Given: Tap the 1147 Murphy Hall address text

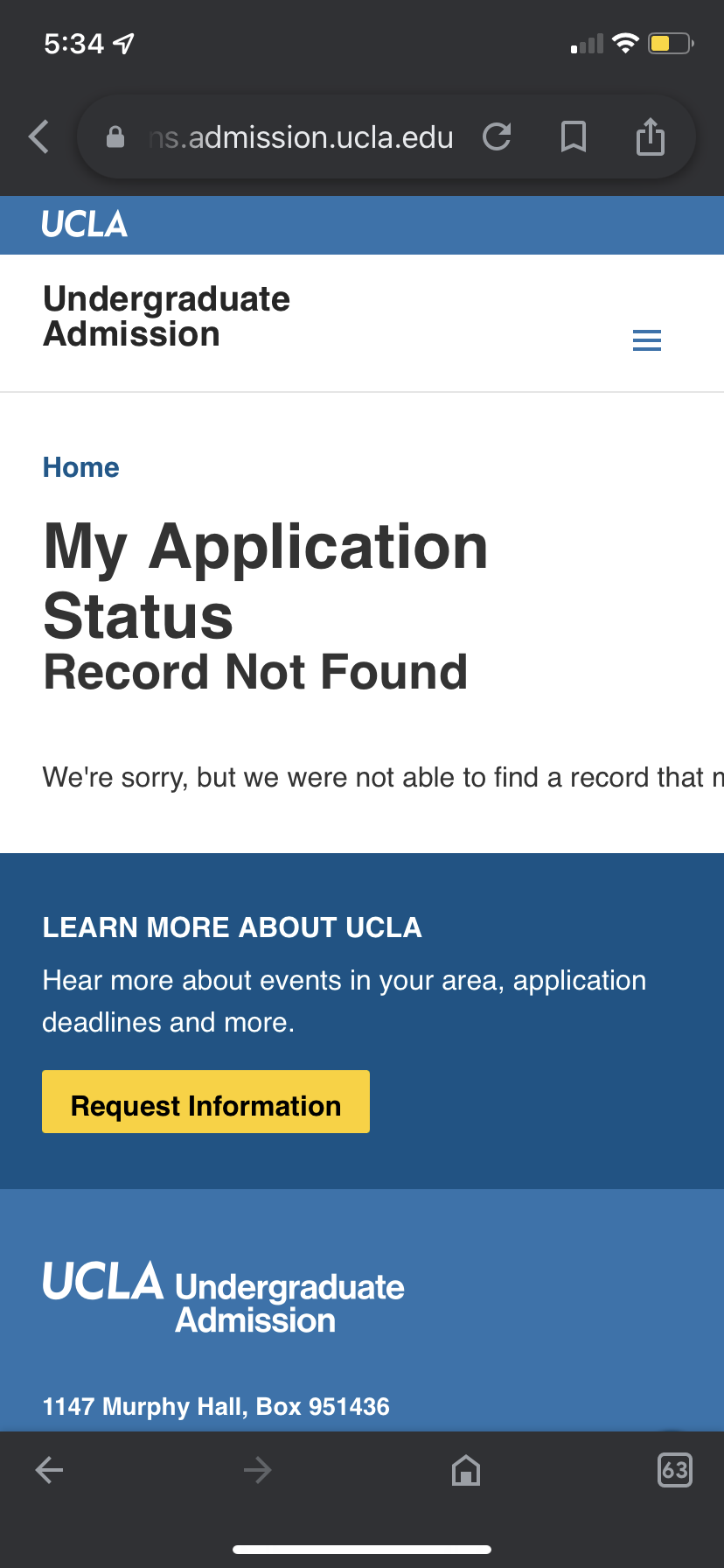Looking at the screenshot, I should point(216,1406).
